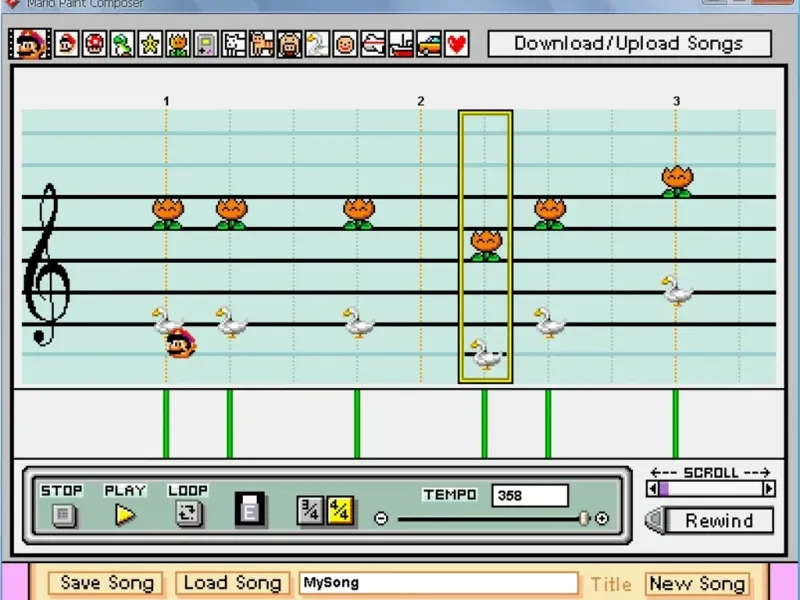The image size is (800, 600).
Task: Click the green volume bar under measure 3
Action: click(676, 423)
